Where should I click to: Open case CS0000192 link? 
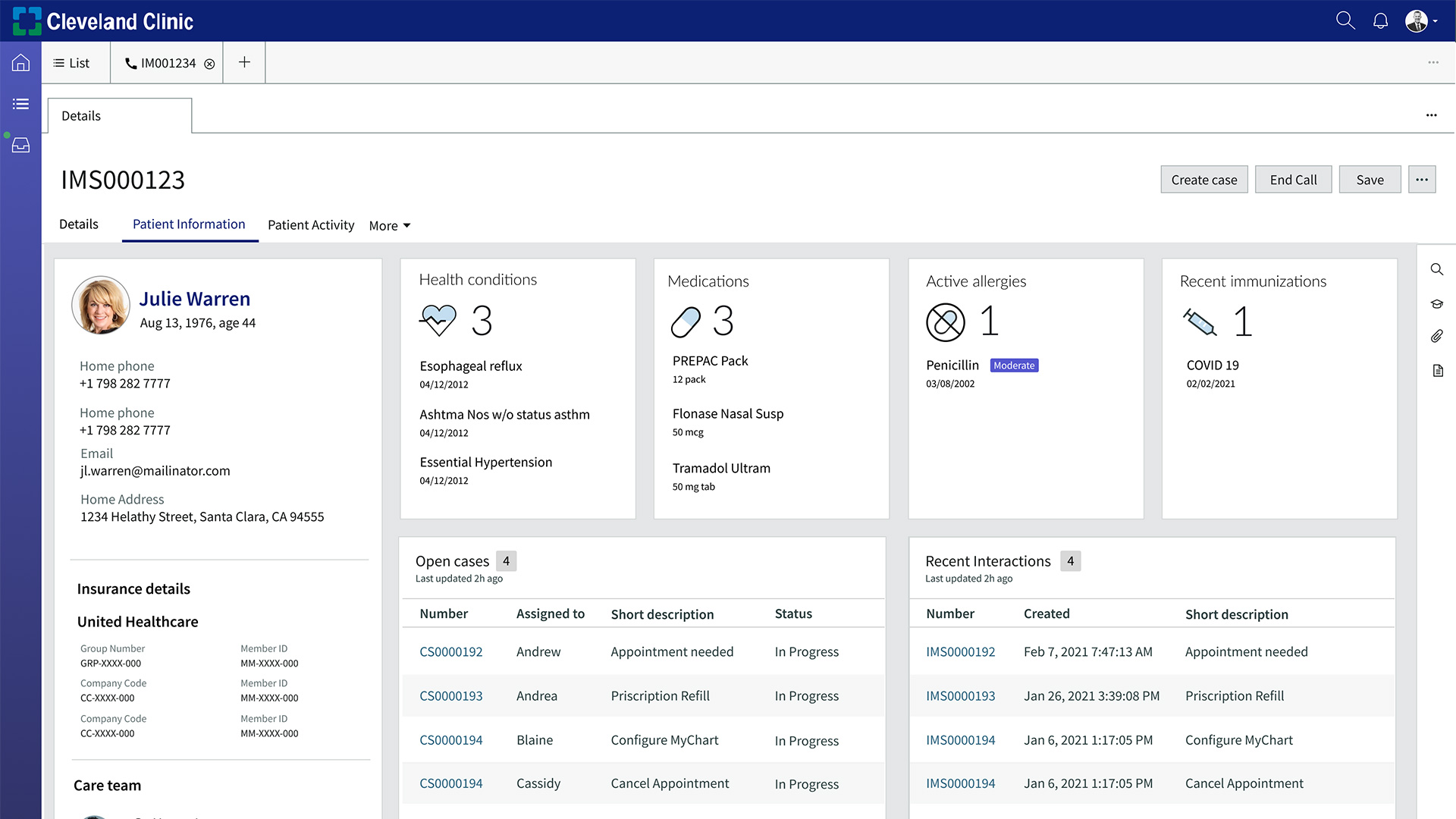coord(451,651)
